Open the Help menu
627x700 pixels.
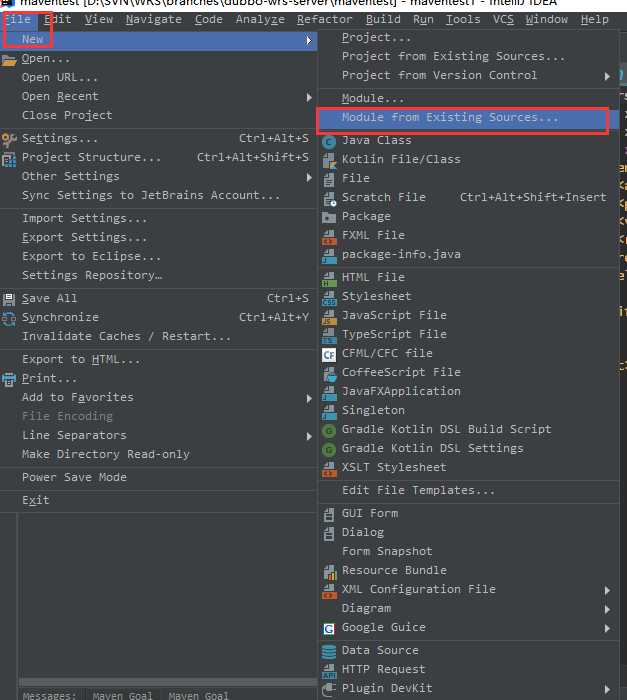pos(594,19)
